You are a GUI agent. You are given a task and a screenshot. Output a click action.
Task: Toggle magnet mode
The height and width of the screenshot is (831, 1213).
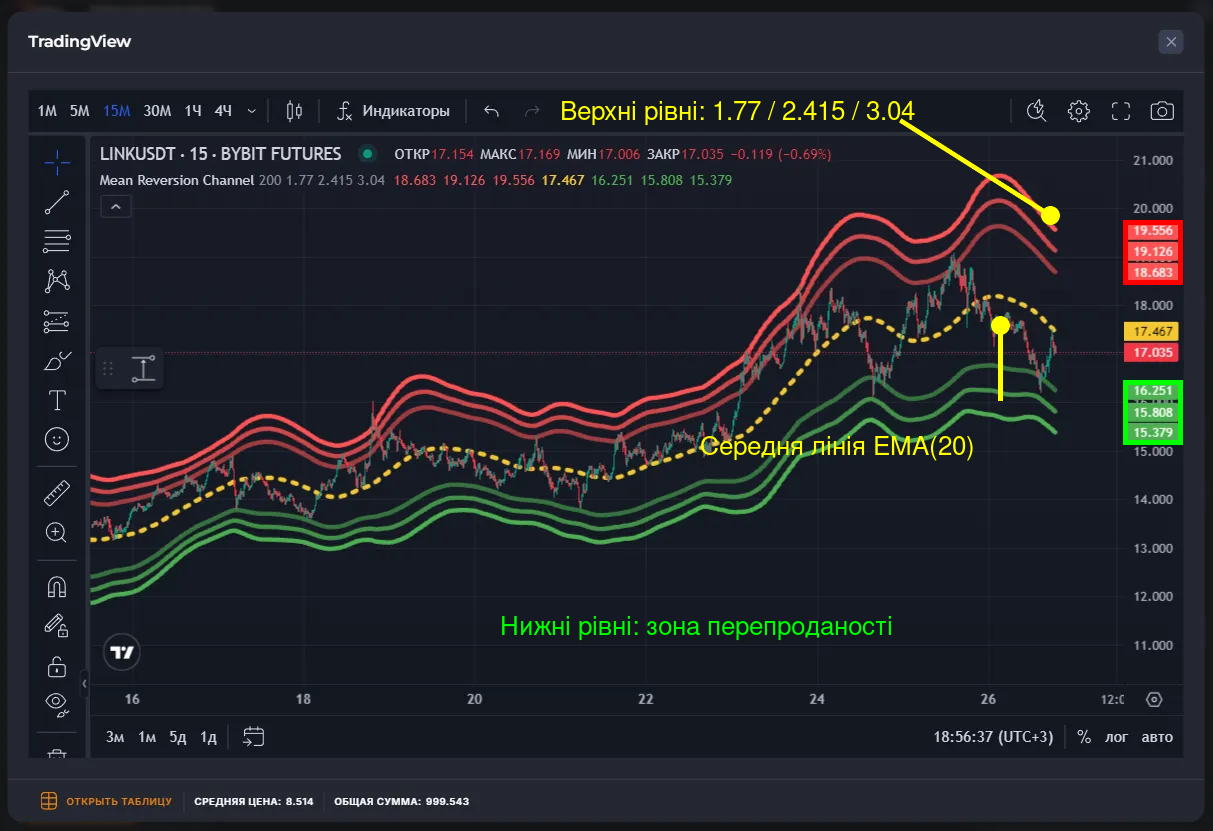(x=57, y=586)
